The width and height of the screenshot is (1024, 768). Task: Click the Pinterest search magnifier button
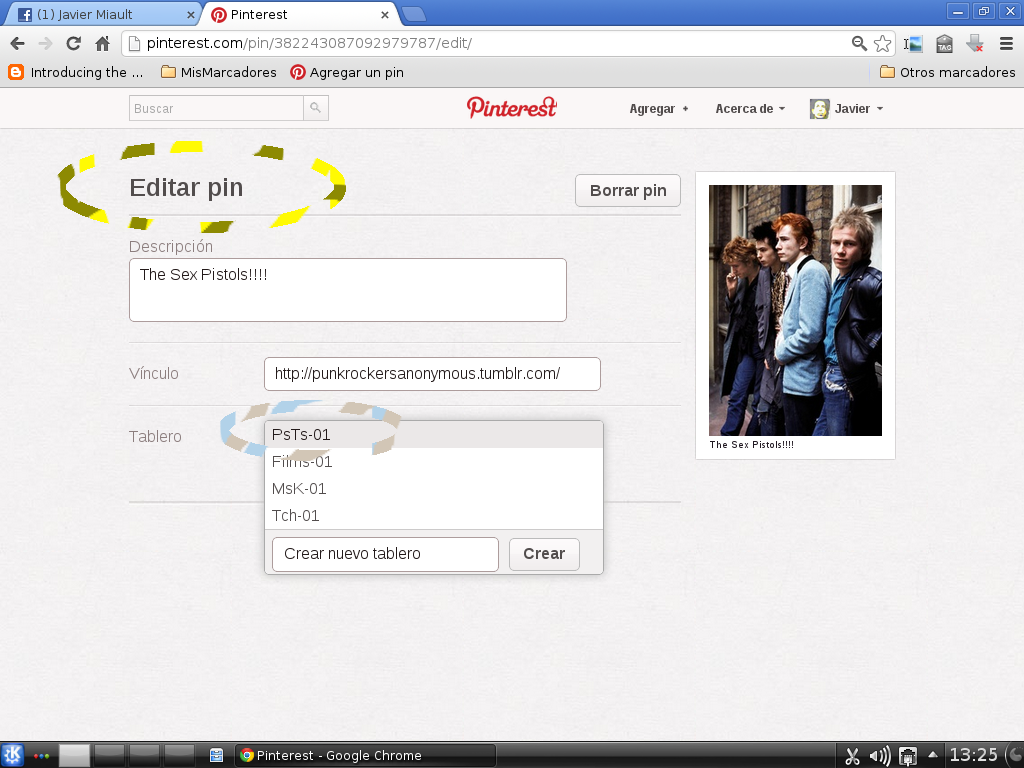click(x=315, y=108)
